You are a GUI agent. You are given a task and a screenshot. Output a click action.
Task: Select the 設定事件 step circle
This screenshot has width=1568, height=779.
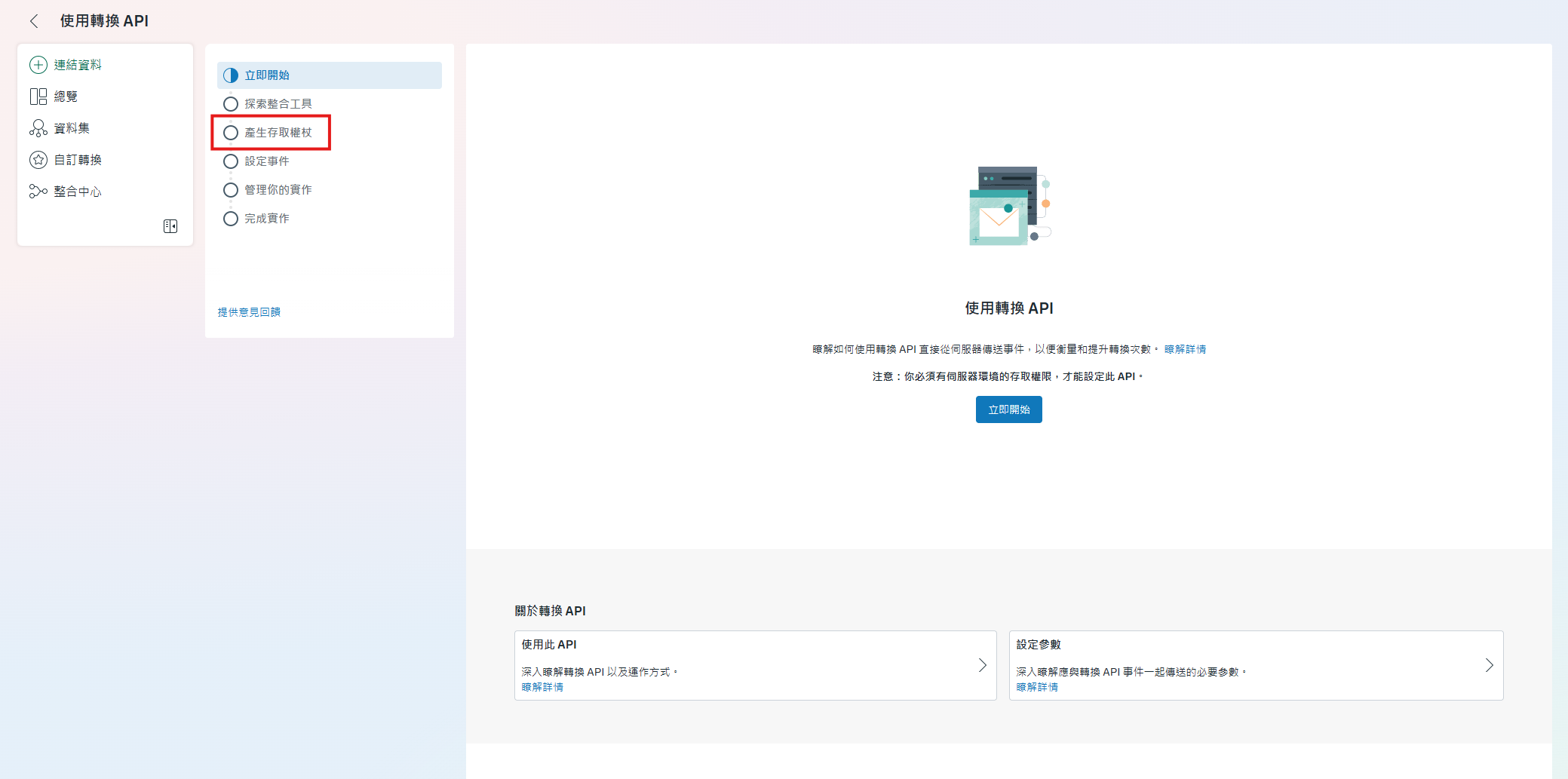[x=231, y=161]
